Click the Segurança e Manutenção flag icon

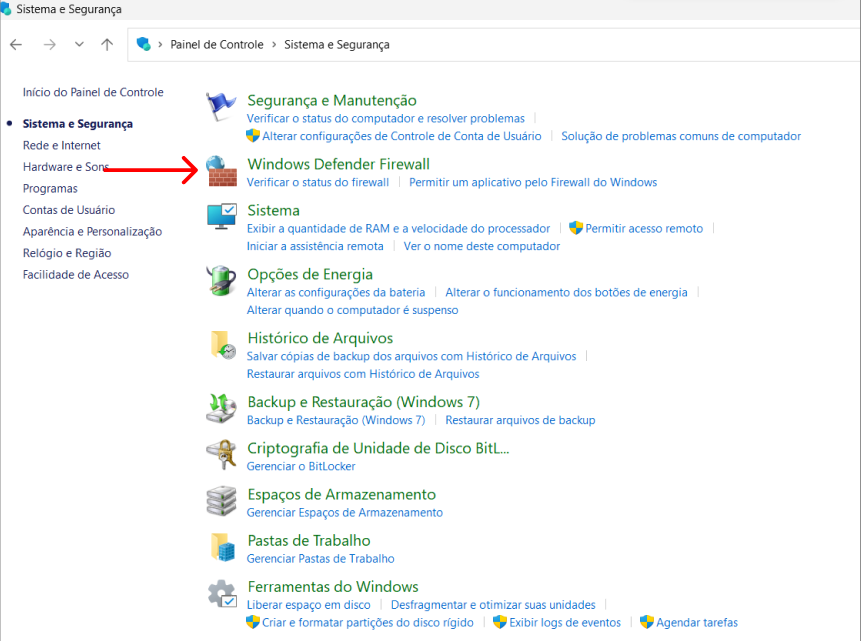(x=222, y=108)
